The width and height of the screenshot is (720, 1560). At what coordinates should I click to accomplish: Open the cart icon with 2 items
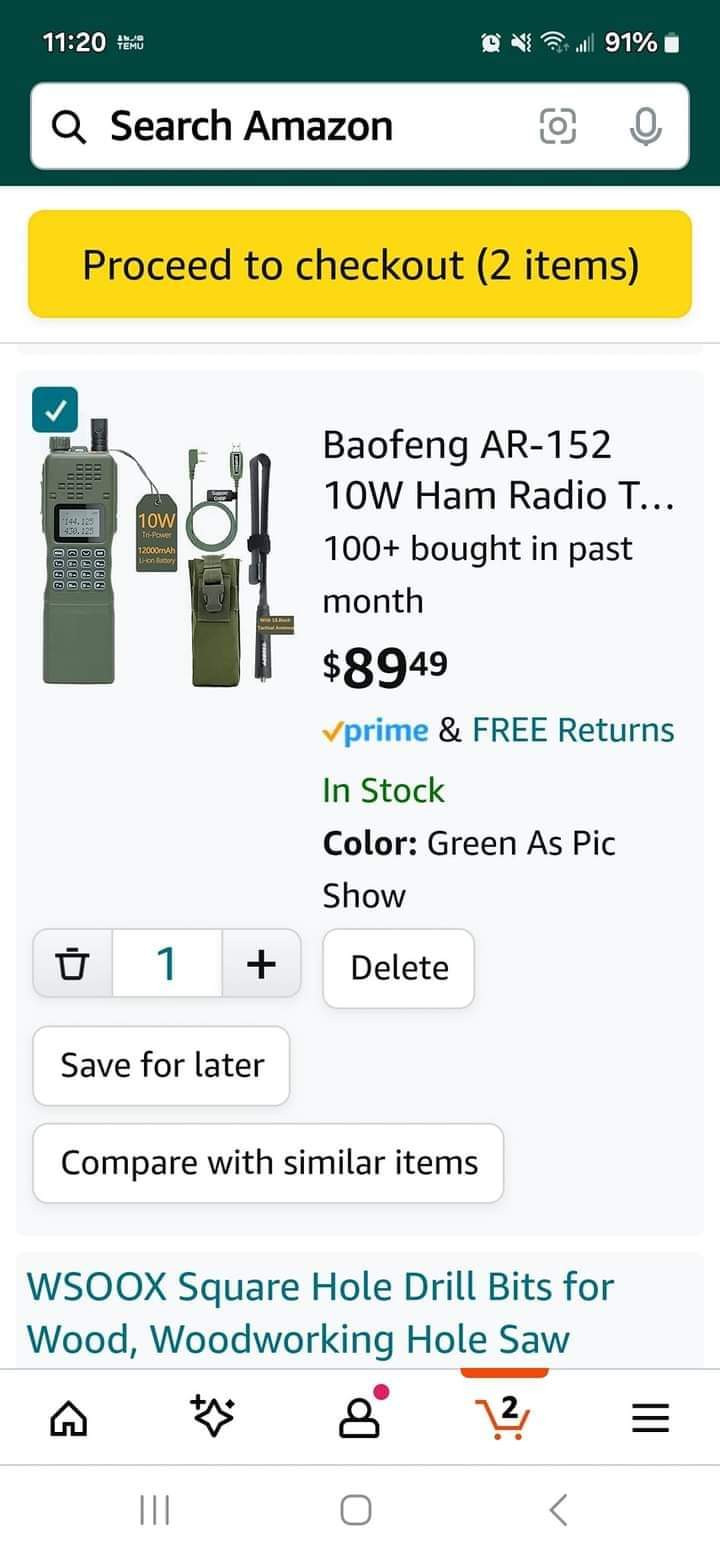[x=504, y=1417]
